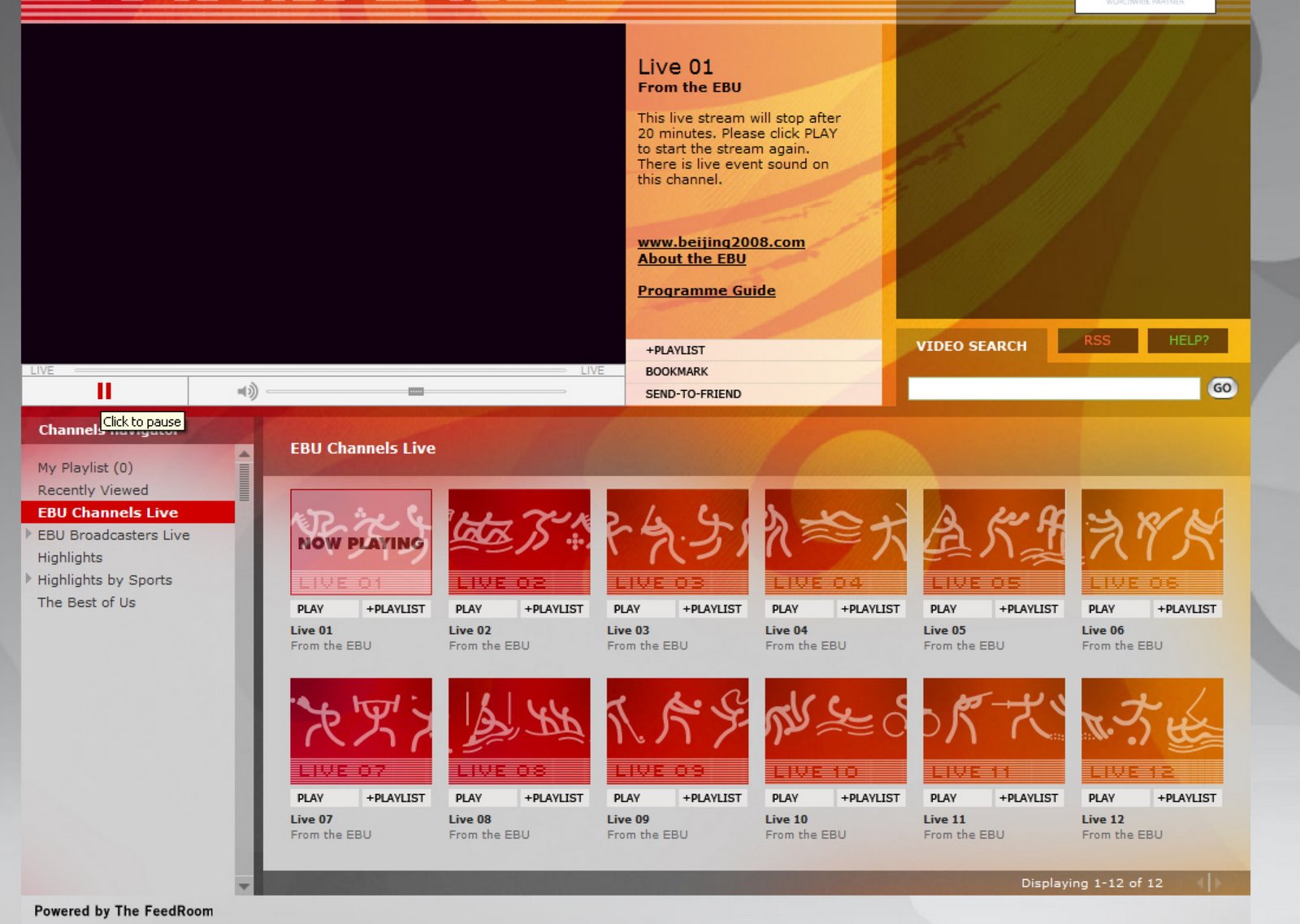Select the Live 02 thumbnail
Image resolution: width=1300 pixels, height=924 pixels.
click(519, 542)
